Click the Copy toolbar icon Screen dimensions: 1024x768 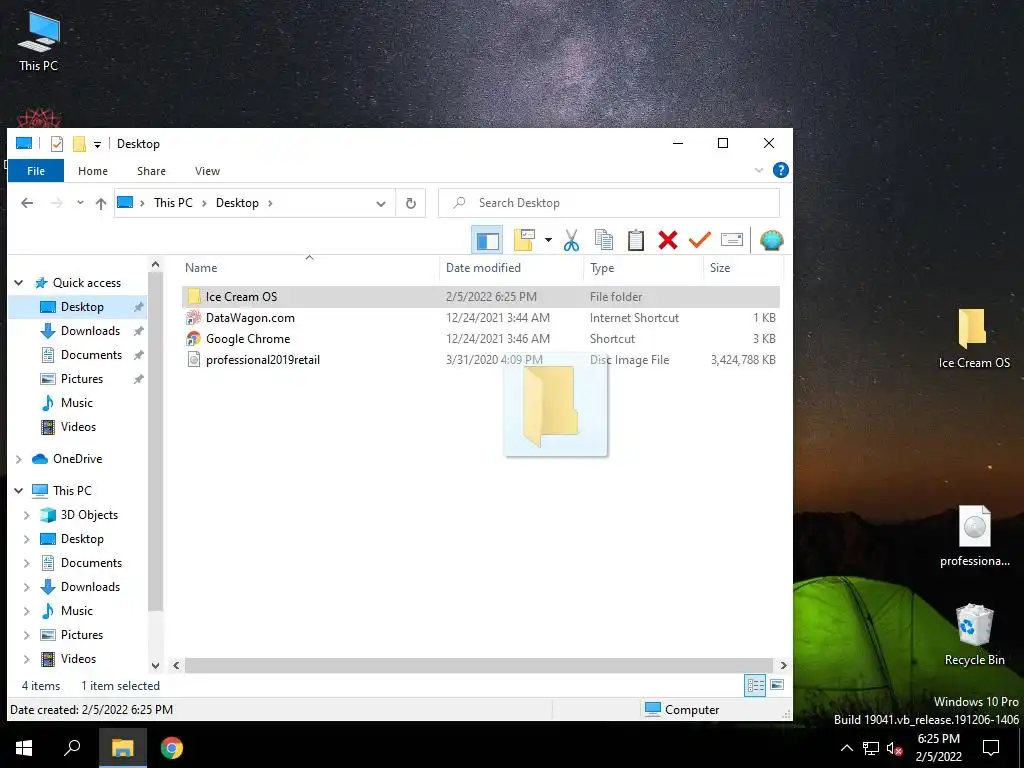[x=603, y=240]
